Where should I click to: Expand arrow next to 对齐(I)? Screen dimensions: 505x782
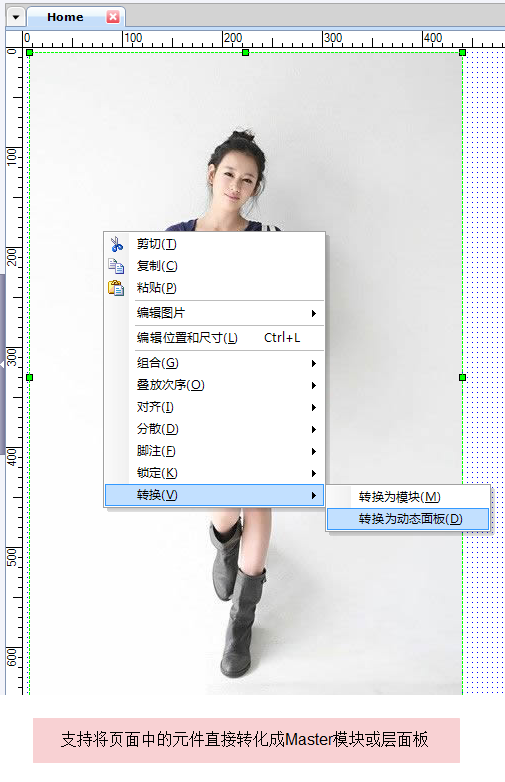pyautogui.click(x=314, y=407)
